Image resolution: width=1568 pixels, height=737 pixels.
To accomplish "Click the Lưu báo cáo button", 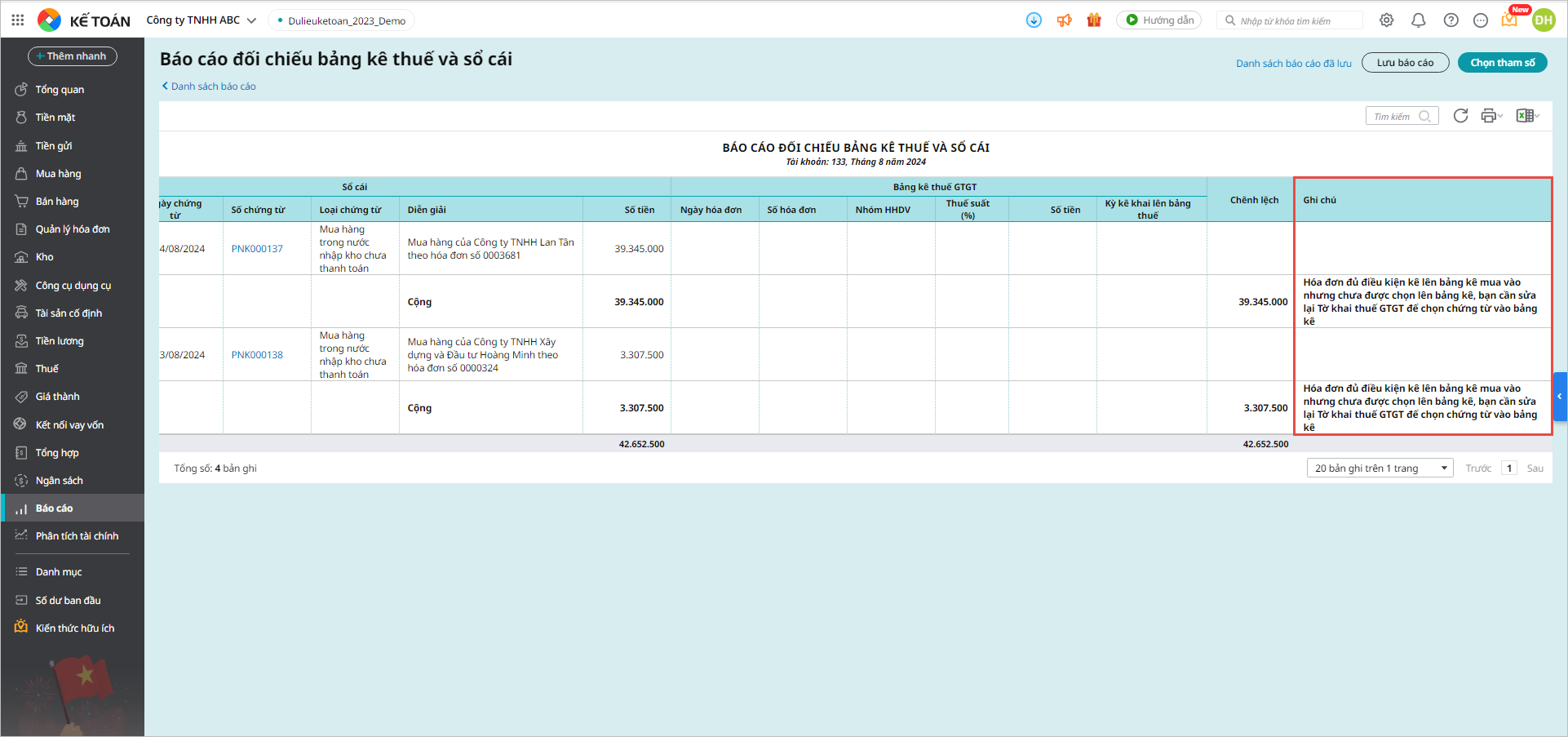I will click(x=1405, y=63).
